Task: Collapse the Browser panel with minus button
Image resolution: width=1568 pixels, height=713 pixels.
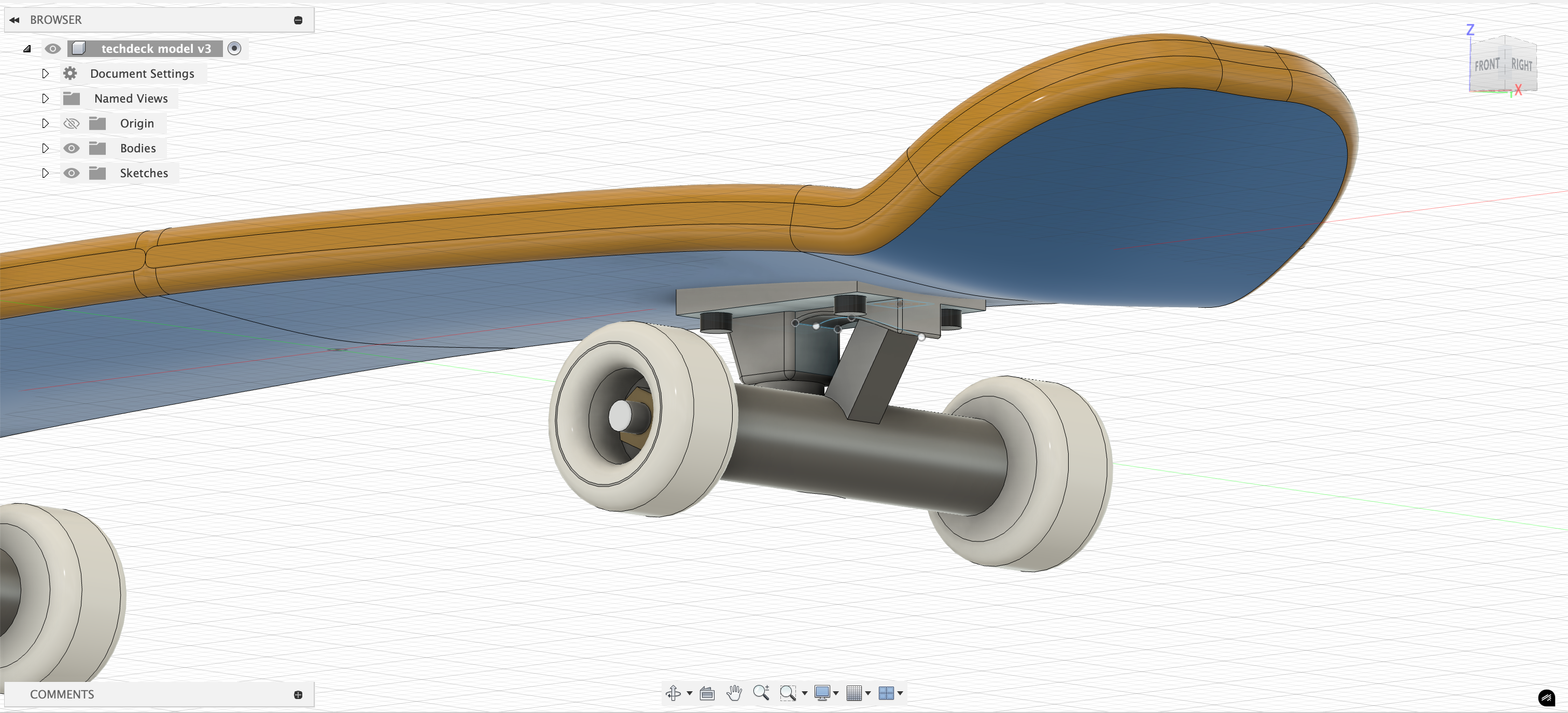Action: point(298,20)
